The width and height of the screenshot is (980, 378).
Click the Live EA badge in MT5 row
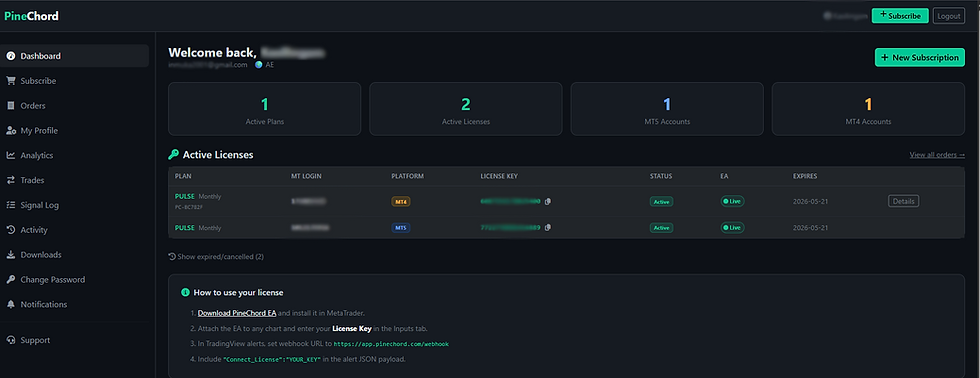click(x=732, y=227)
